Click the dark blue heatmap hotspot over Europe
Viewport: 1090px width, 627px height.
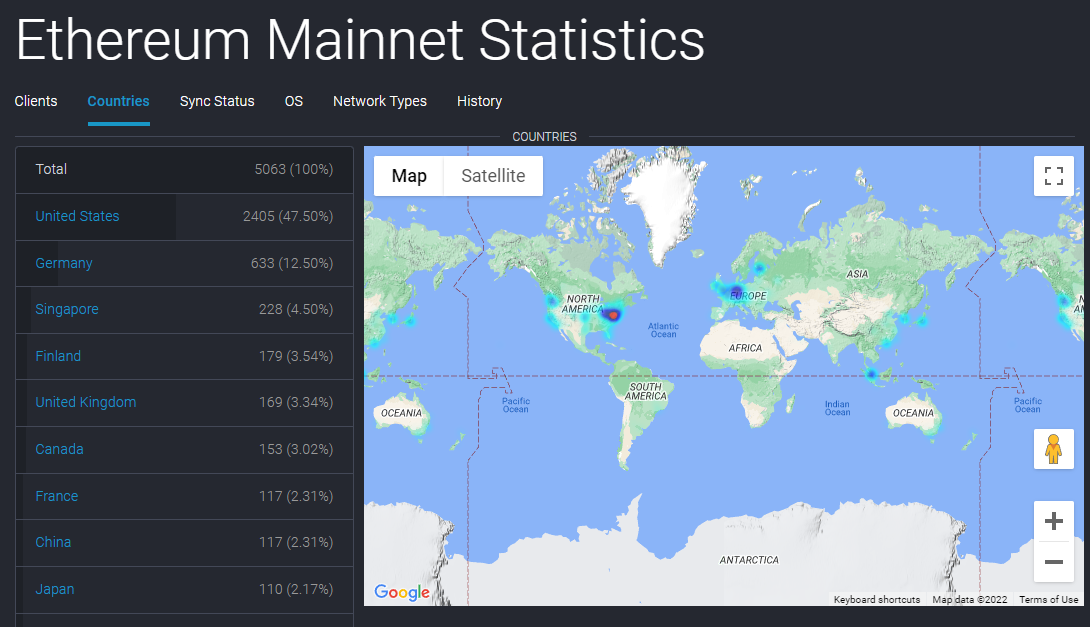(x=735, y=291)
